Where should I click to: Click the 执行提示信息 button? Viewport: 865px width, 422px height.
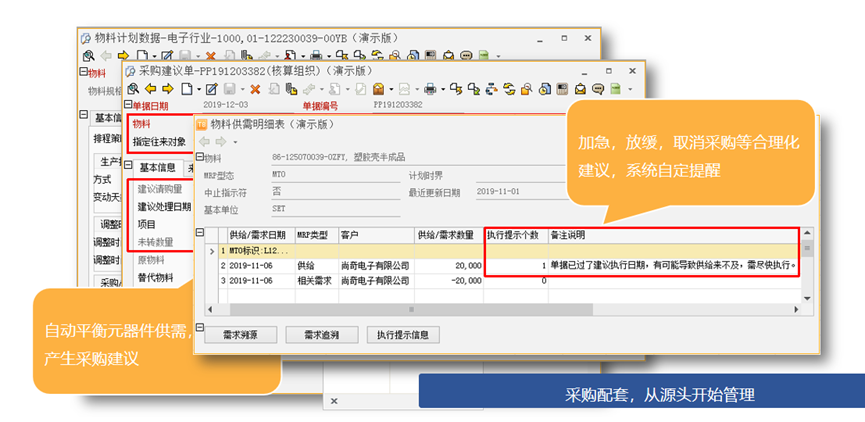point(403,334)
